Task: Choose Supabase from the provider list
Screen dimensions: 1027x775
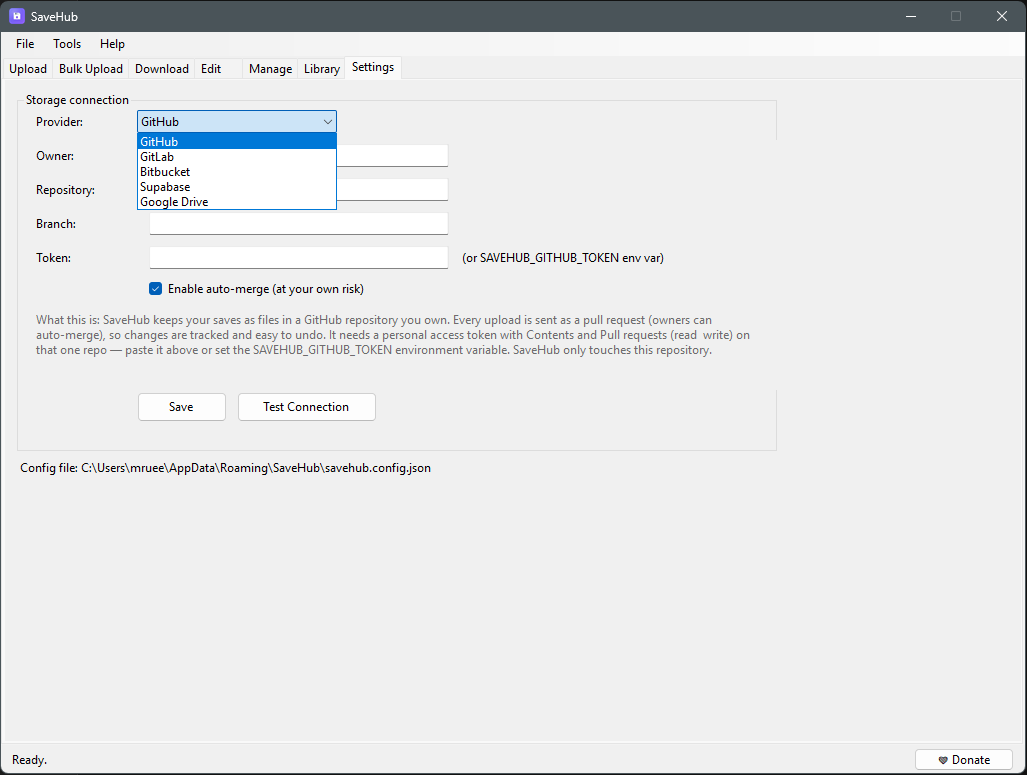Action: (237, 187)
